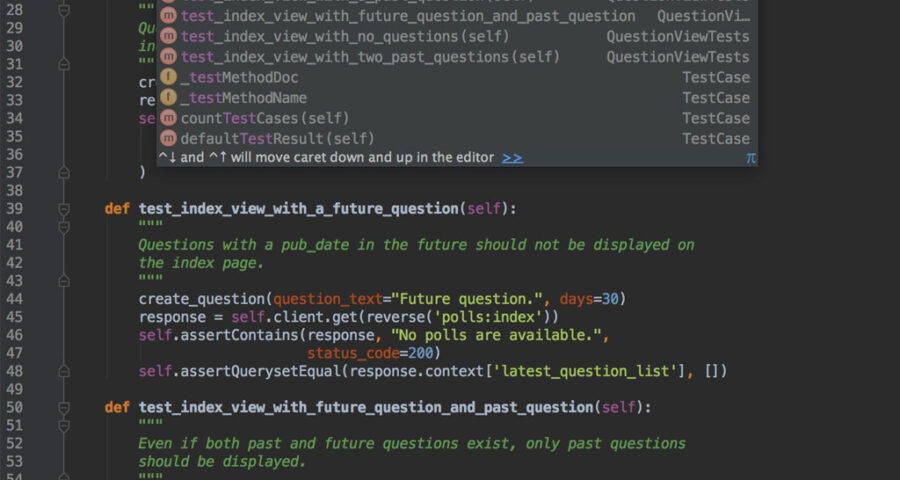This screenshot has height=480, width=900.
Task: Choose the test_index_view_with_no_questions(self) completion
Action: (x=457, y=37)
